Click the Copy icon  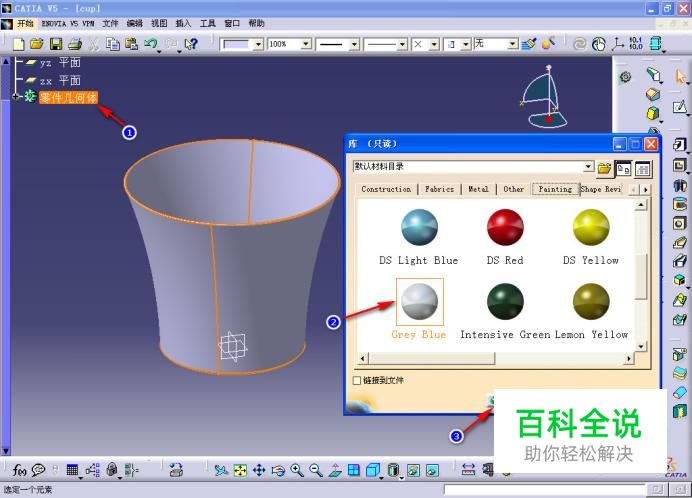coord(113,44)
